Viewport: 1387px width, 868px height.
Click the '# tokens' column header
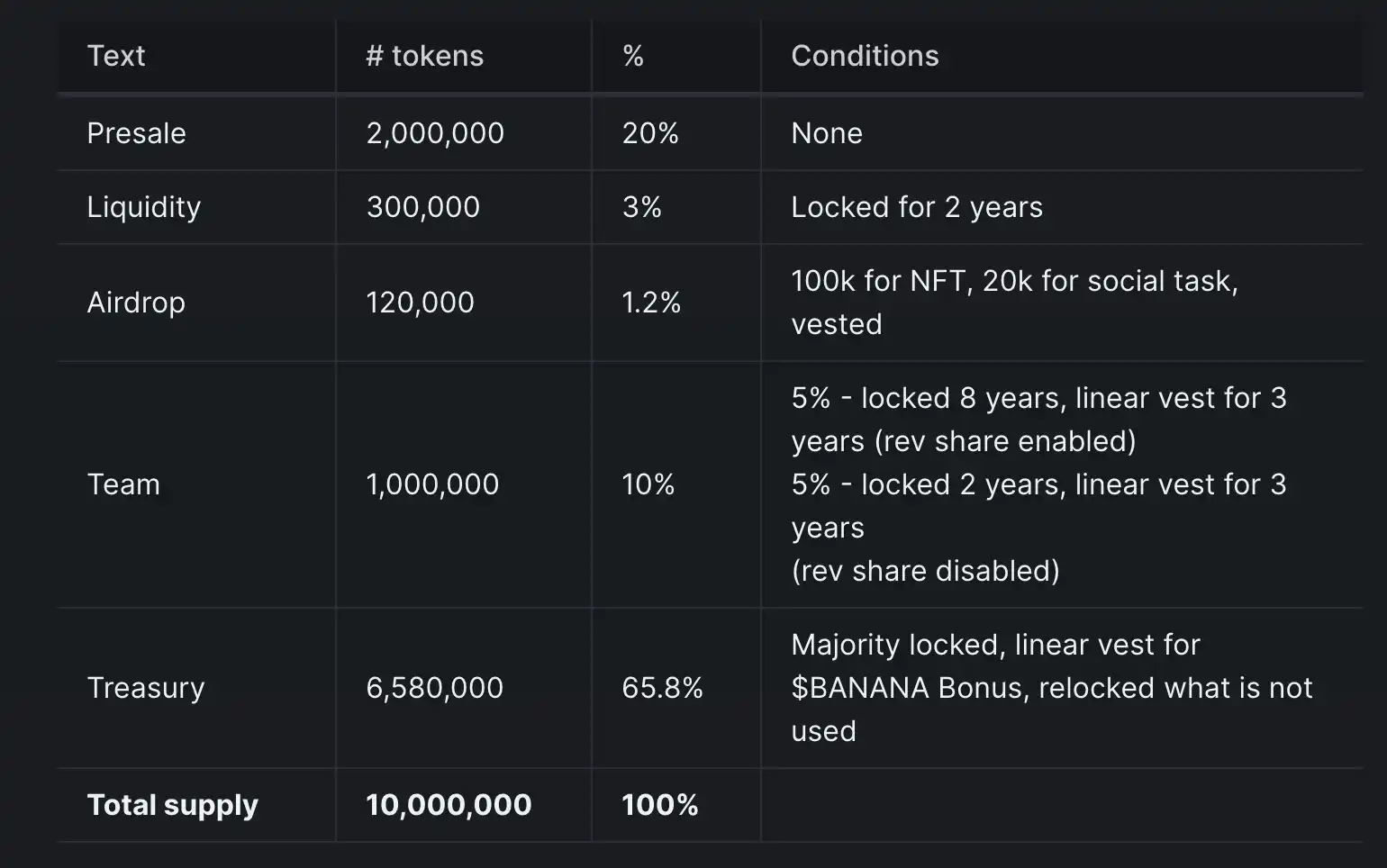tap(424, 56)
